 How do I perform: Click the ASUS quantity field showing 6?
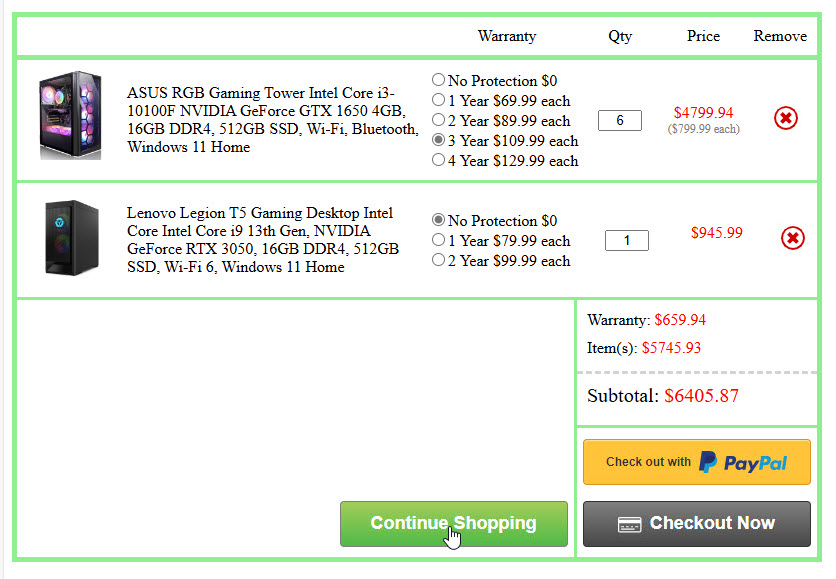coord(620,120)
